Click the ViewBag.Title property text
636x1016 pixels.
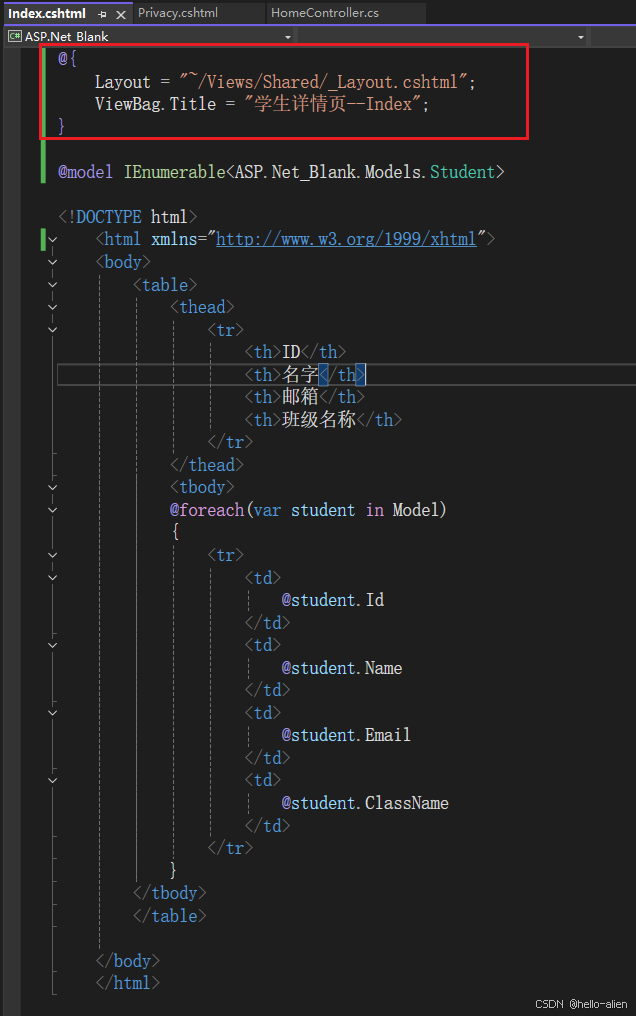(155, 104)
